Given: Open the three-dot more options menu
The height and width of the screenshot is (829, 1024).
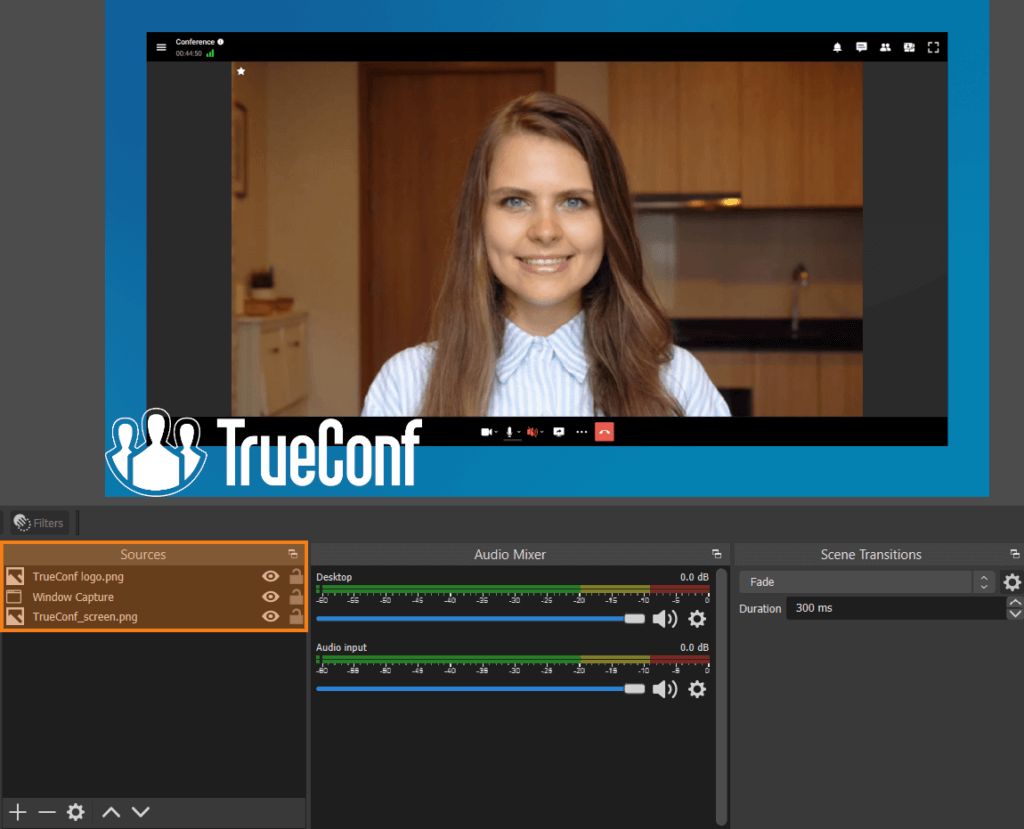Looking at the screenshot, I should point(582,432).
